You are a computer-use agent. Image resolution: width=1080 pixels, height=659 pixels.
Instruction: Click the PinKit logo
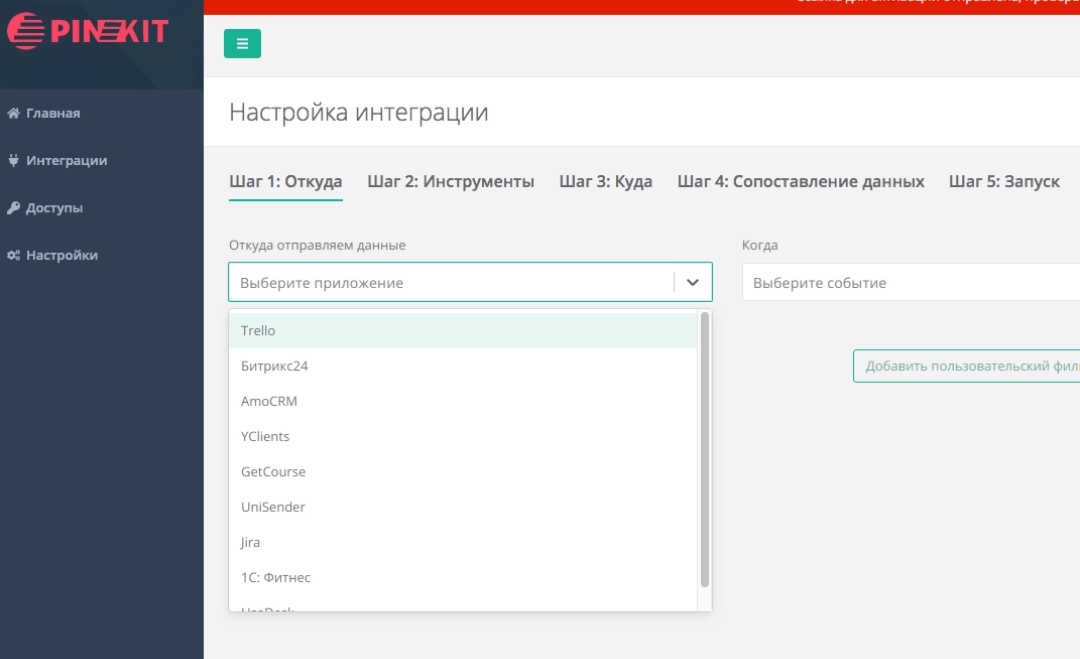pos(88,31)
